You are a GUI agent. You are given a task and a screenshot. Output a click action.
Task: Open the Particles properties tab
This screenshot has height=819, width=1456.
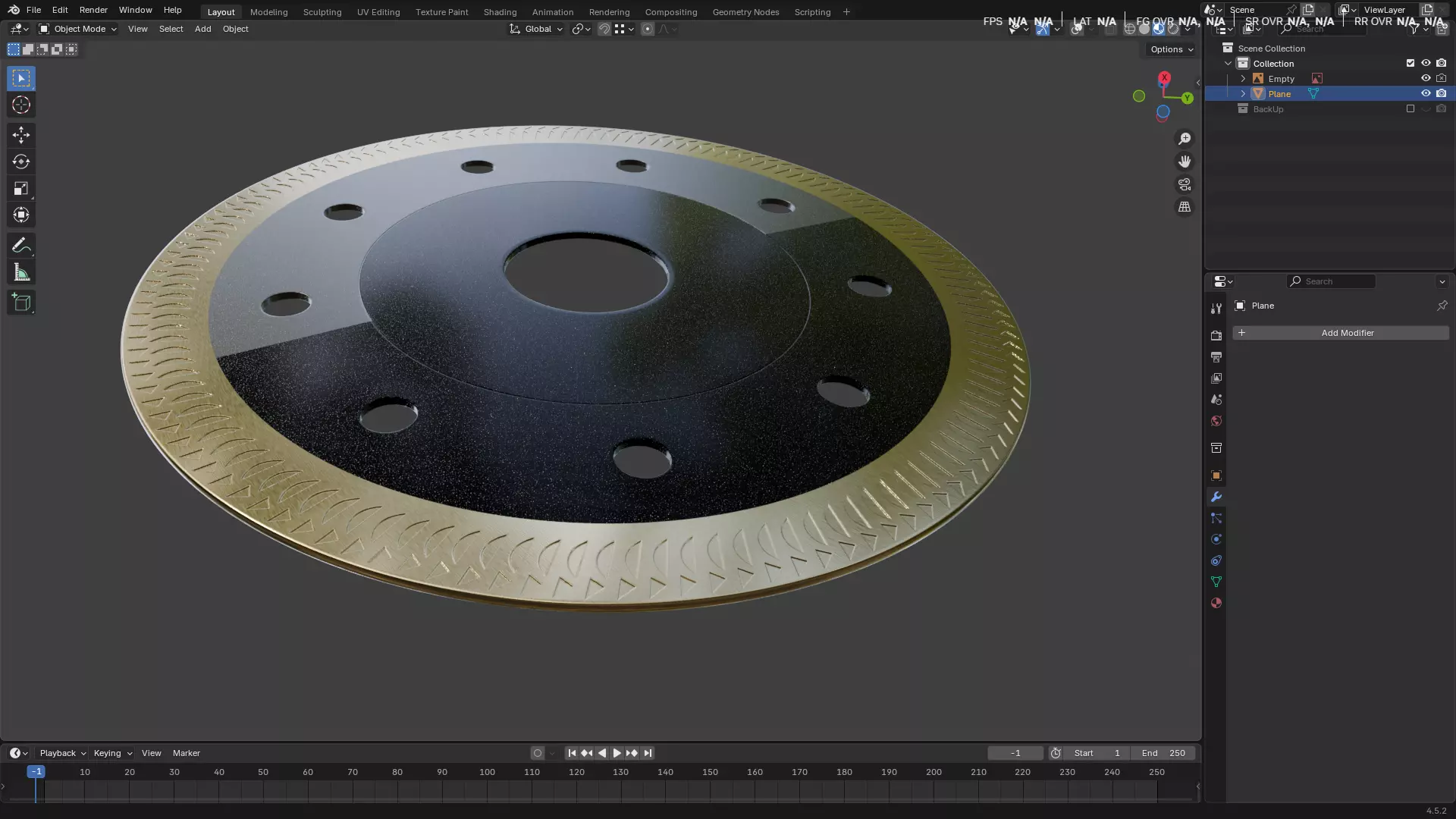pyautogui.click(x=1216, y=518)
